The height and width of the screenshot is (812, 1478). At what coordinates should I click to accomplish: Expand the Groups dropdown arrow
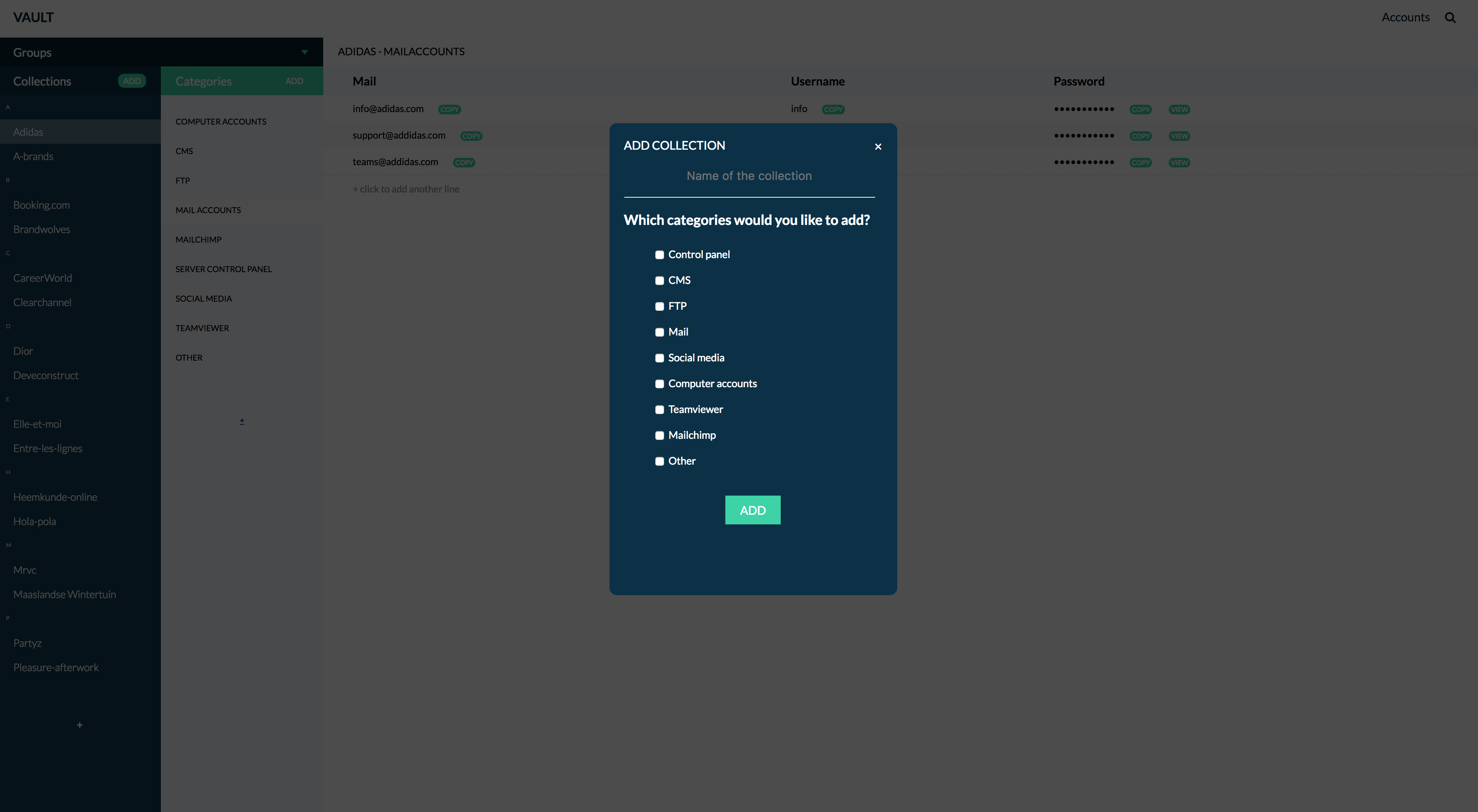pos(305,52)
